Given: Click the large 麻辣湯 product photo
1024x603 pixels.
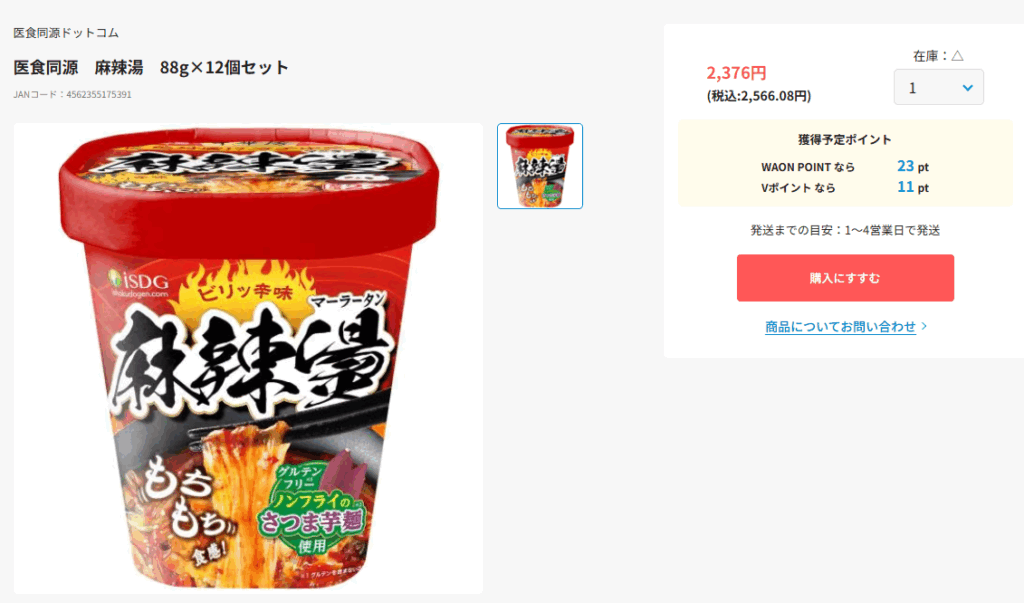Looking at the screenshot, I should coord(248,358).
